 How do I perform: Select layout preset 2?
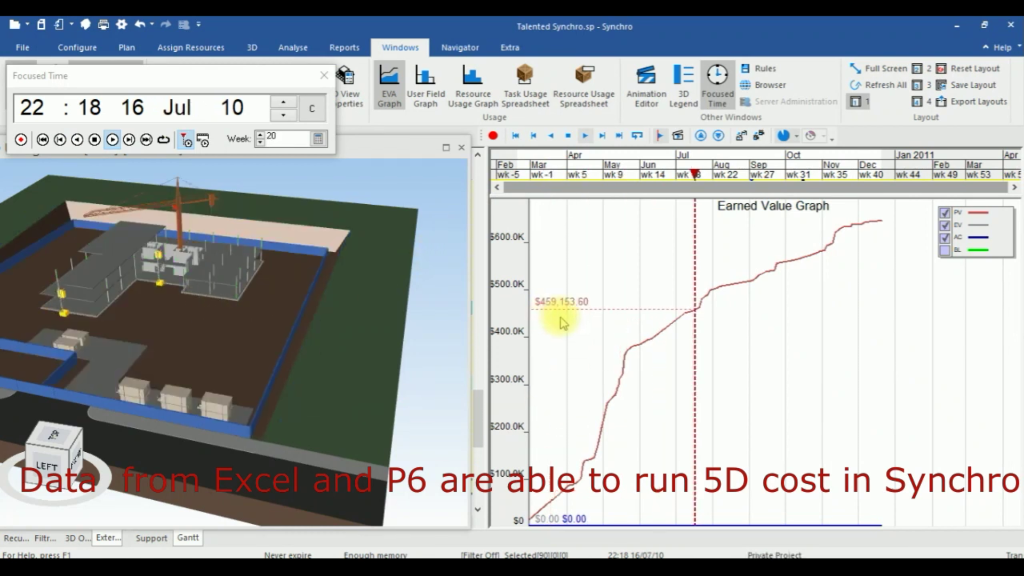pos(921,69)
